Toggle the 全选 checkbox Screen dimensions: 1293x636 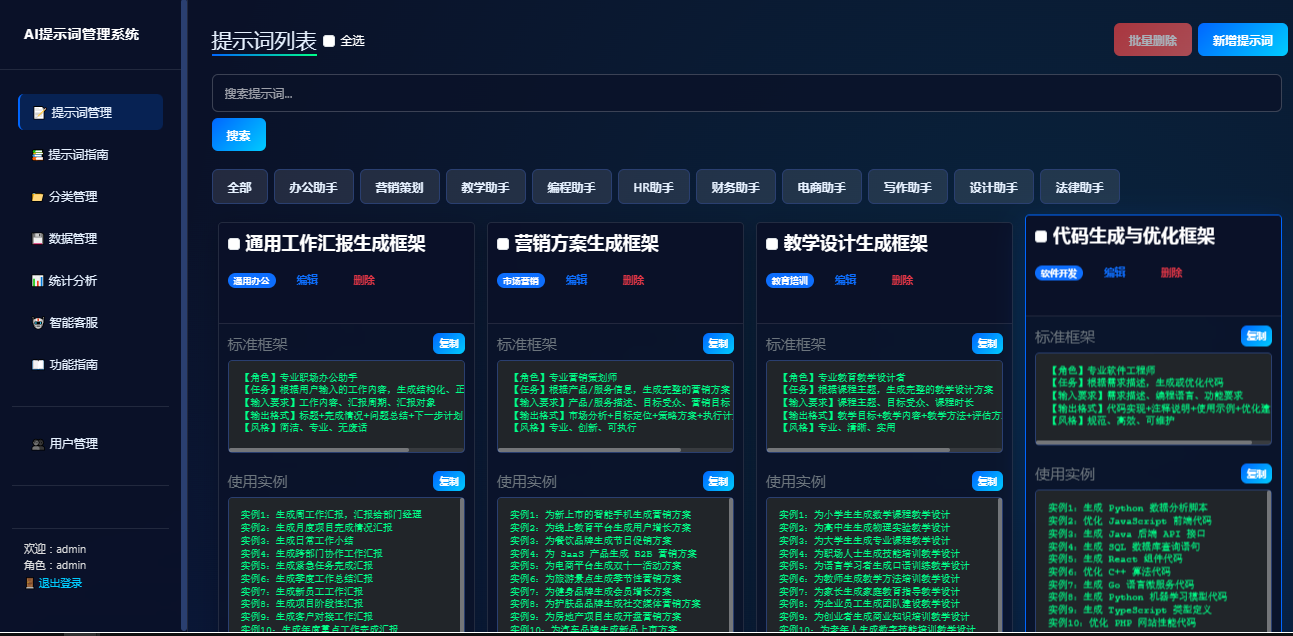pos(329,41)
